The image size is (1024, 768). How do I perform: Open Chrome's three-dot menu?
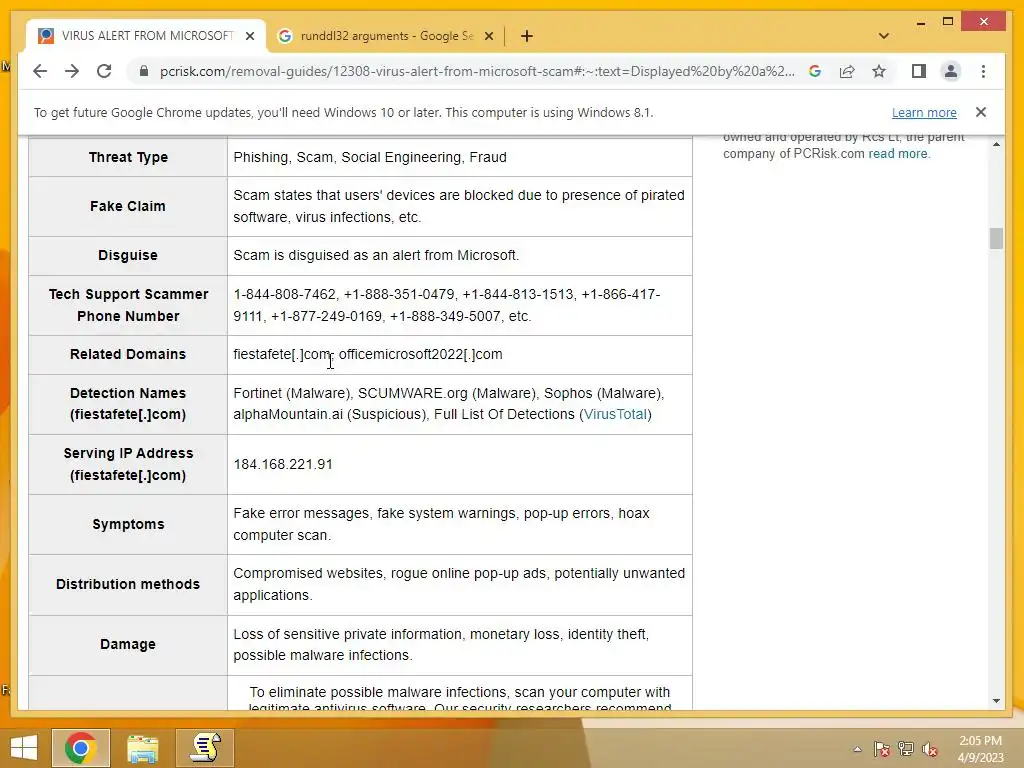pos(984,71)
